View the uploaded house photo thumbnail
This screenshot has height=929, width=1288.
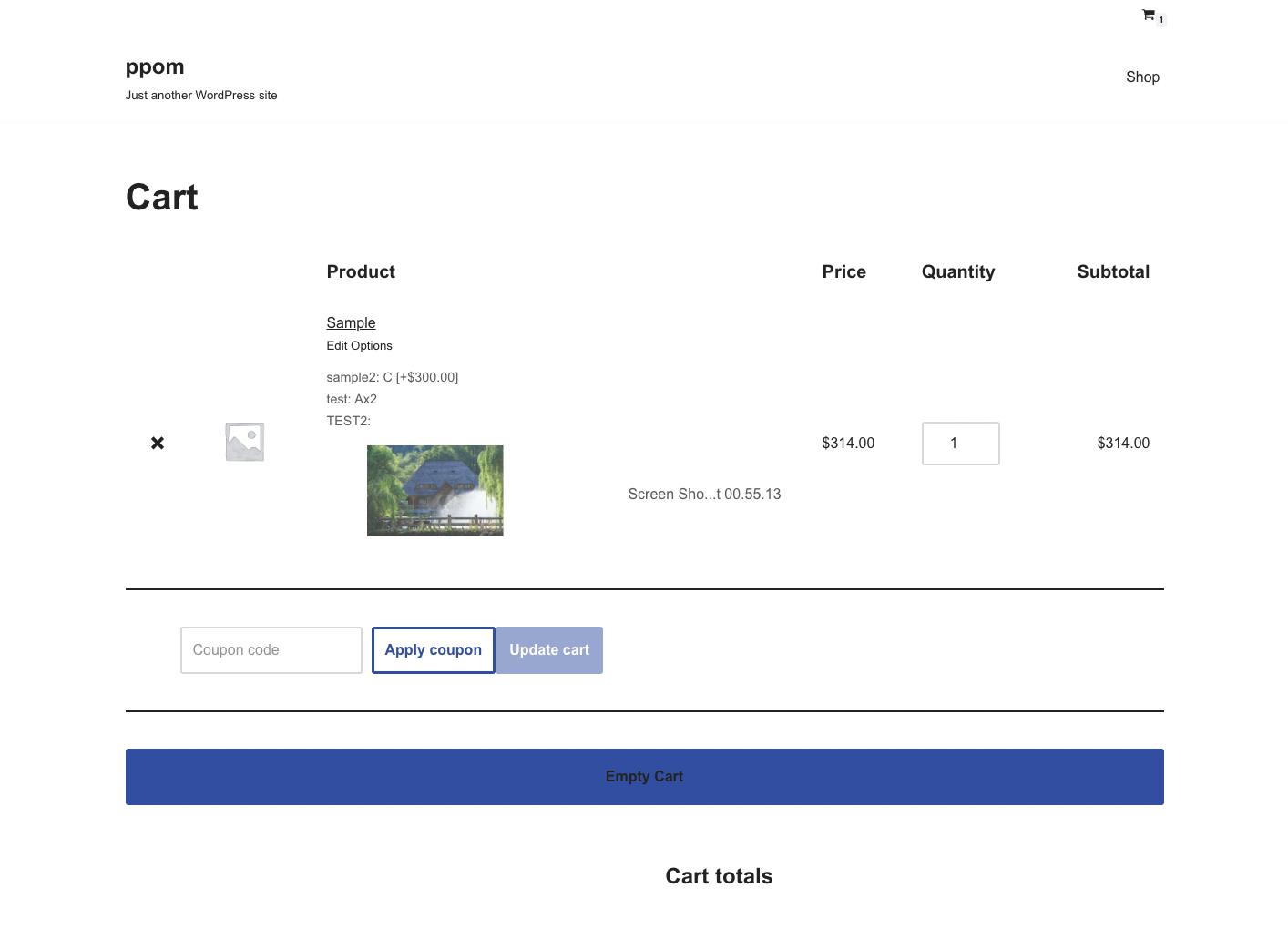[434, 490]
